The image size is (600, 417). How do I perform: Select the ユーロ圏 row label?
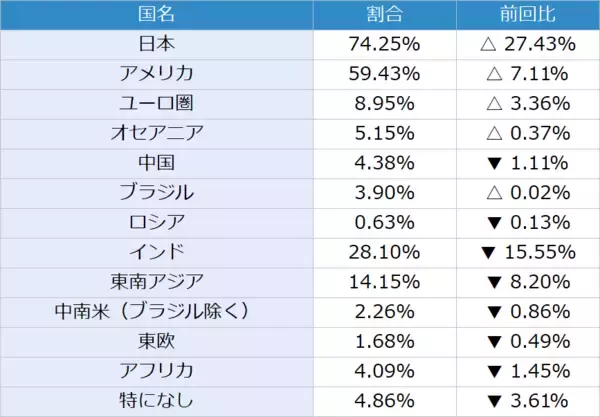point(157,102)
